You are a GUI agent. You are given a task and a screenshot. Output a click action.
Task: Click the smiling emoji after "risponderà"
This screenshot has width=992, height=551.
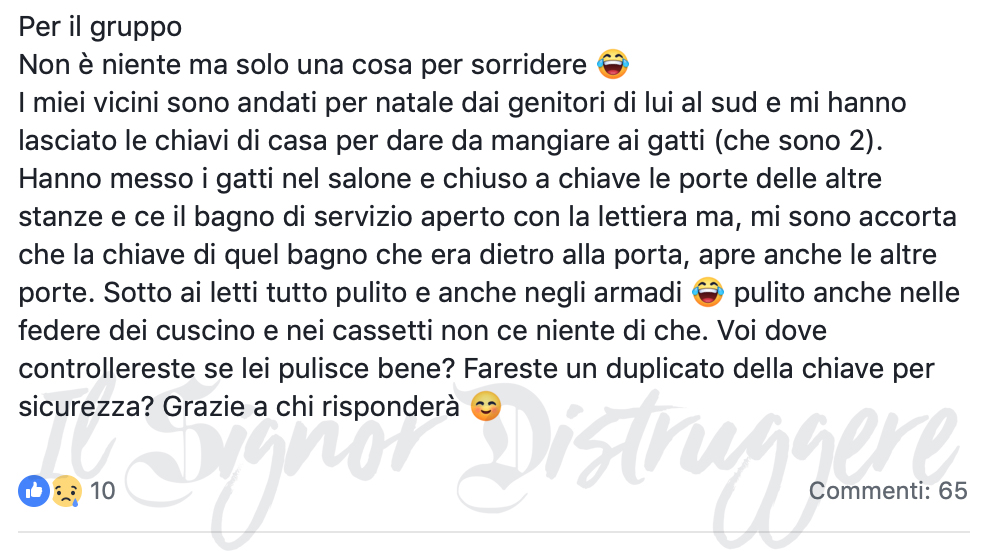(x=486, y=406)
